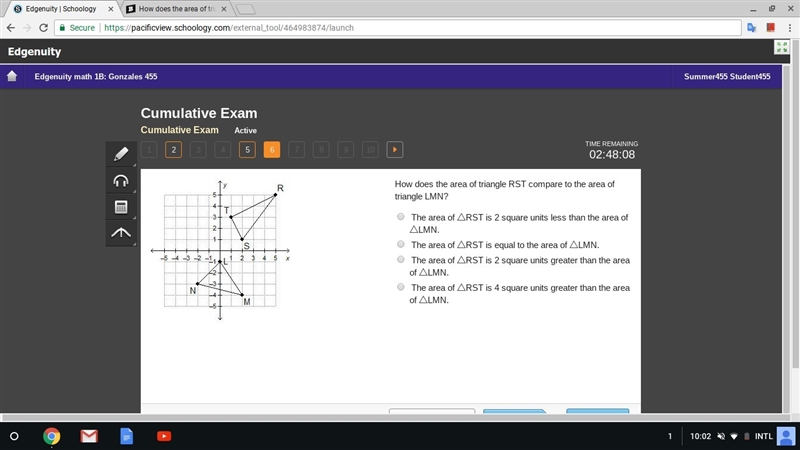Open the launcher circle button
The image size is (800, 450).
coord(14,436)
